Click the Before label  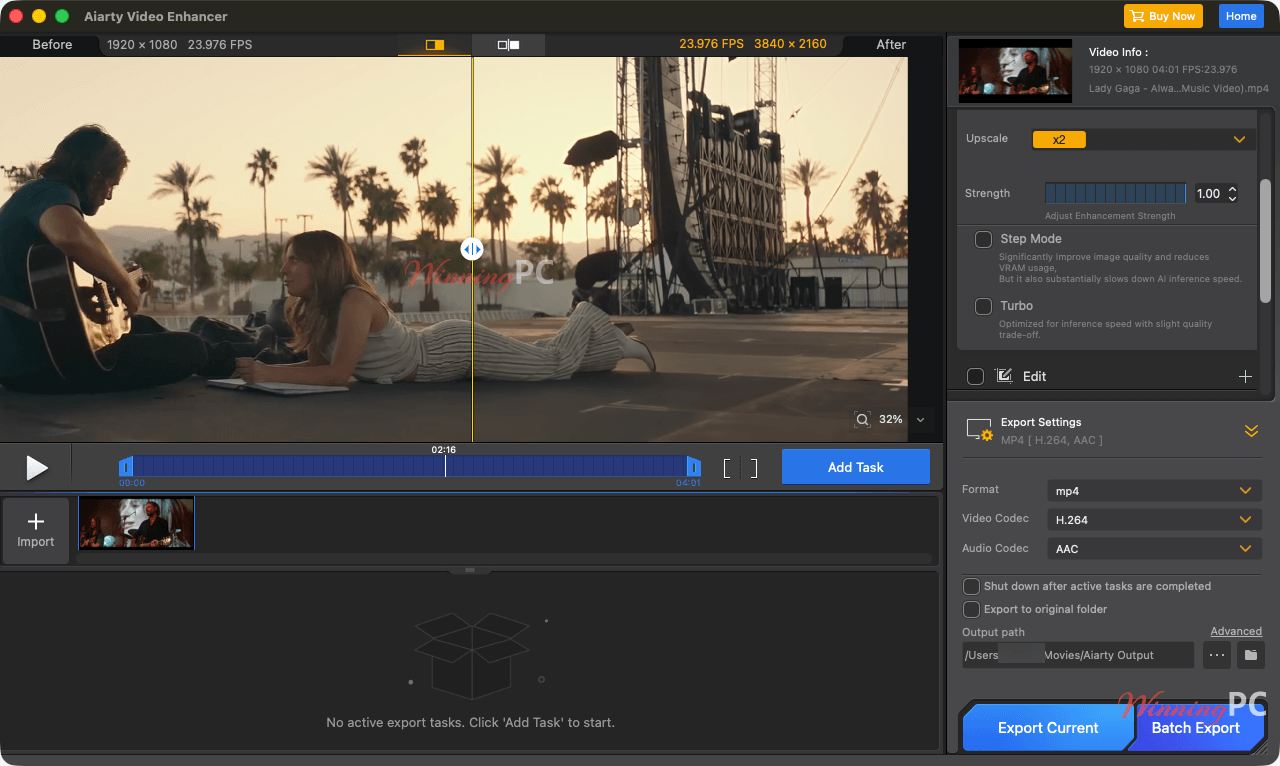coord(52,45)
